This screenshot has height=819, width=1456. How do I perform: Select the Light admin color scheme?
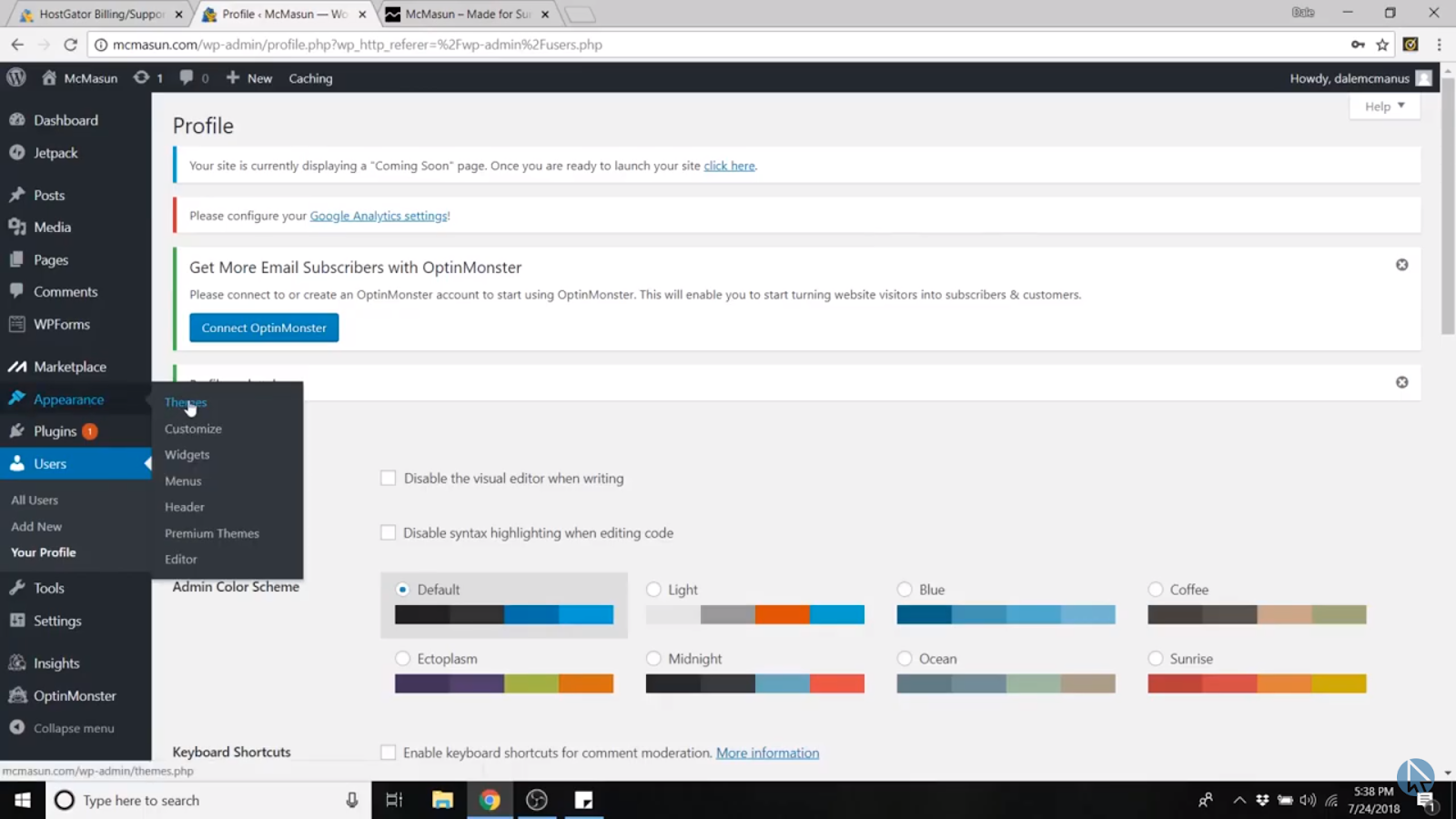point(653,590)
